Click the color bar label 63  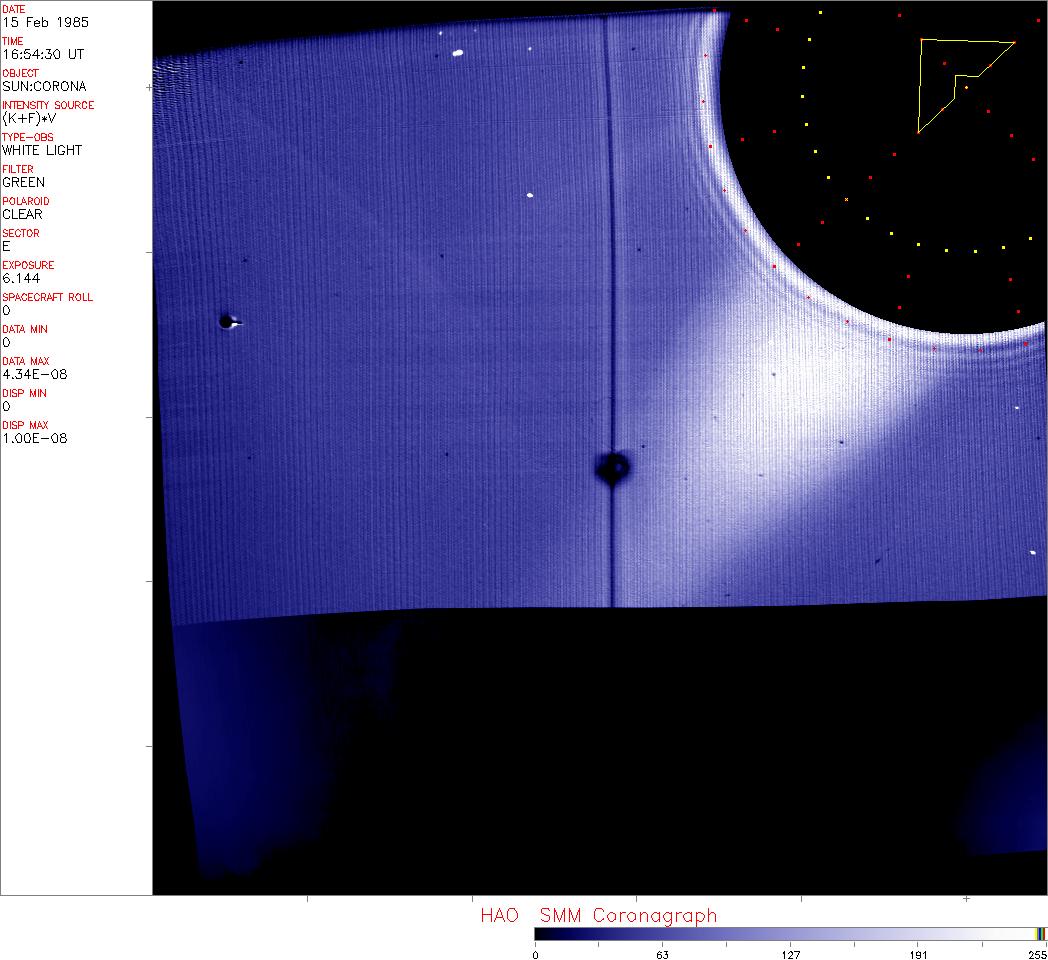coord(662,954)
